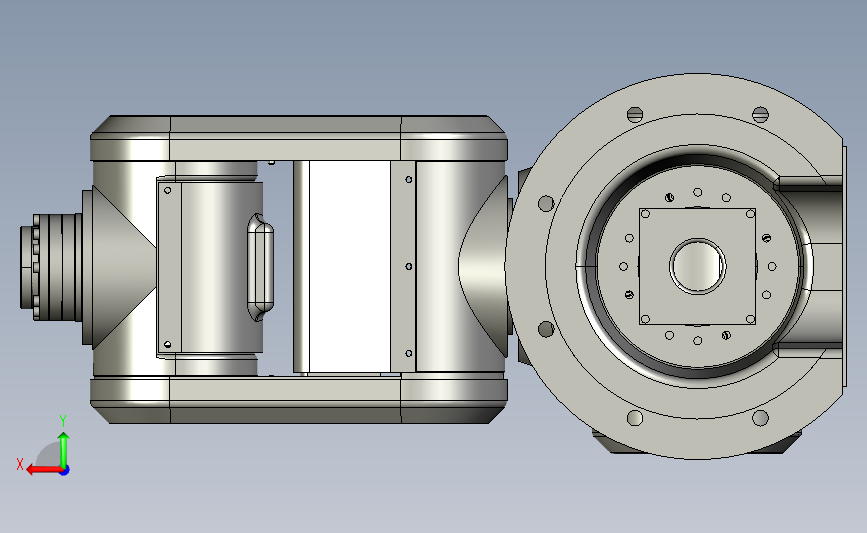Select the central circular bore in the round housing
Screen dimensions: 867x533
click(x=698, y=266)
